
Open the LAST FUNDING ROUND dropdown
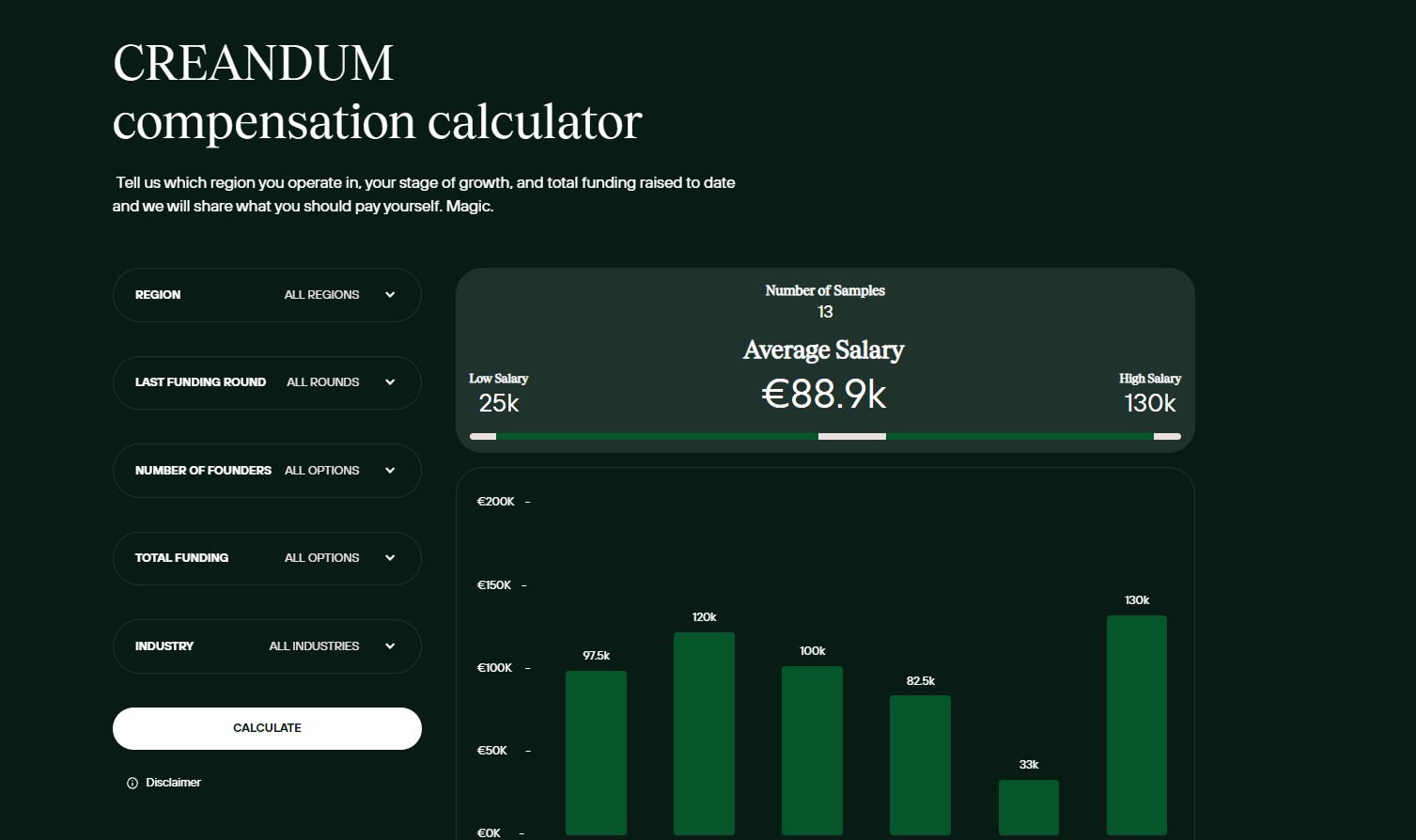(267, 382)
